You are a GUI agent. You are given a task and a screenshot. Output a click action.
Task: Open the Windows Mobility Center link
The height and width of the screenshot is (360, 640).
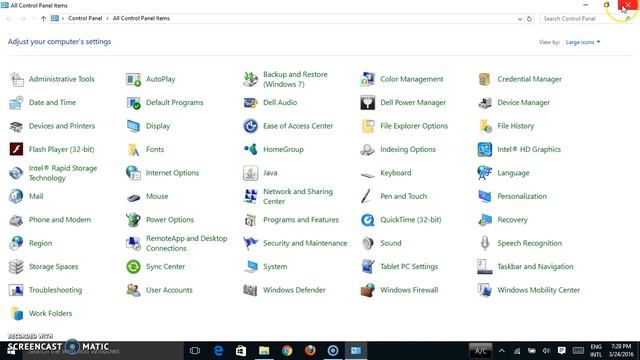538,290
